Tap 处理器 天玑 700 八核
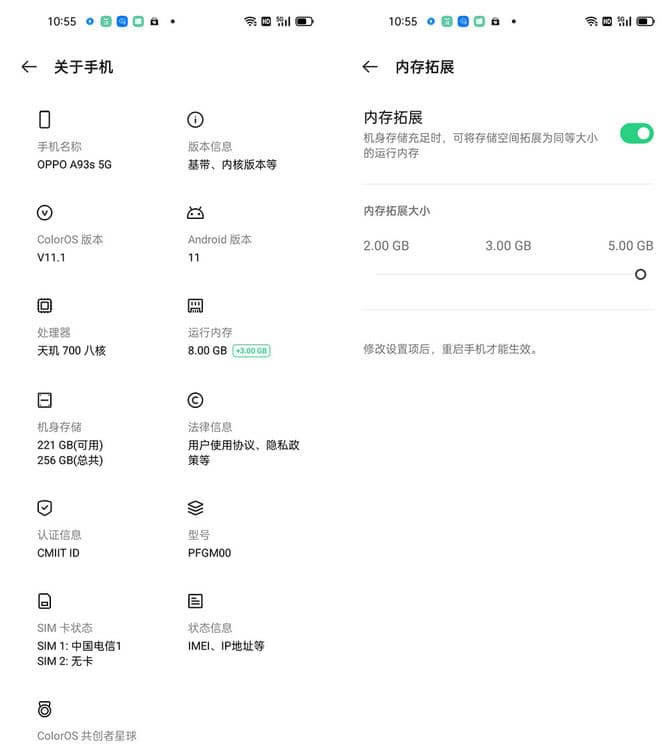This screenshot has width=670, height=744. point(72,342)
